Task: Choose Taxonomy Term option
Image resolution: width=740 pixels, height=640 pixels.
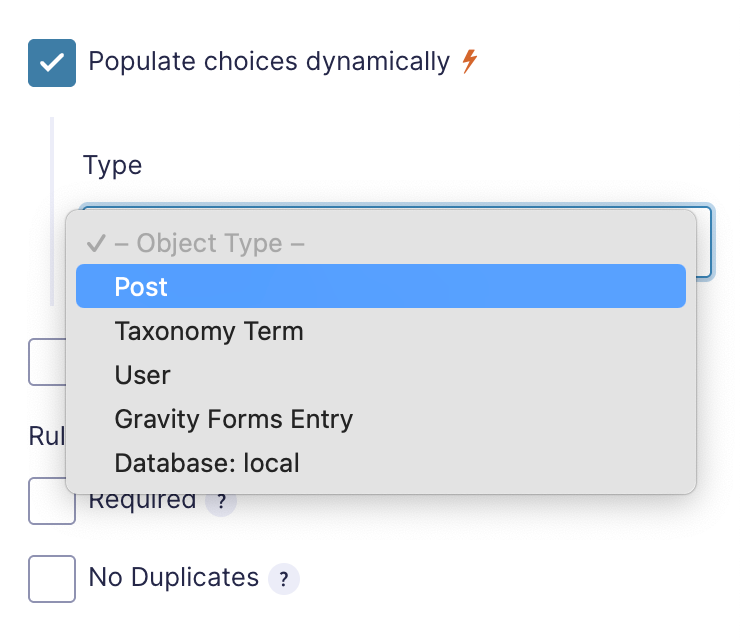Action: (x=381, y=331)
